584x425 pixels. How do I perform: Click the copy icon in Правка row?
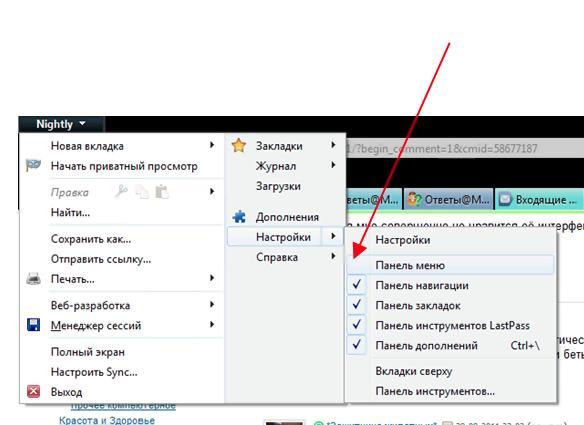click(x=142, y=192)
